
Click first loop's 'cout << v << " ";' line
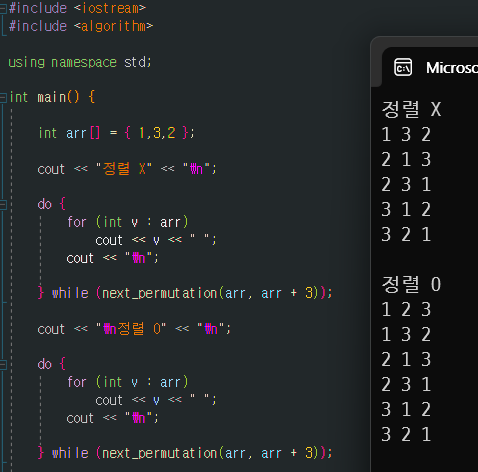(156, 240)
